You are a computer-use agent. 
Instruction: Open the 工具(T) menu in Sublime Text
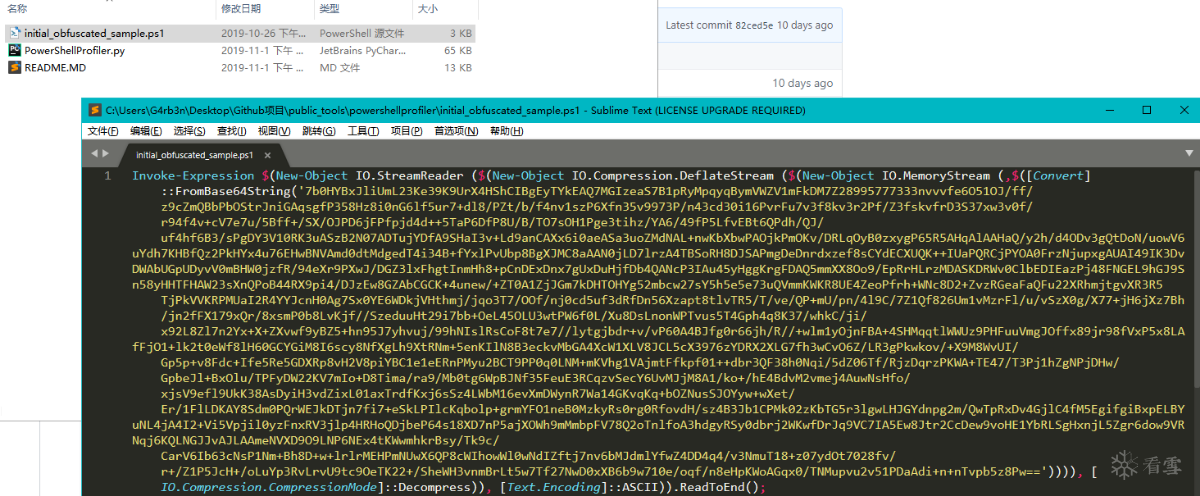coord(363,131)
